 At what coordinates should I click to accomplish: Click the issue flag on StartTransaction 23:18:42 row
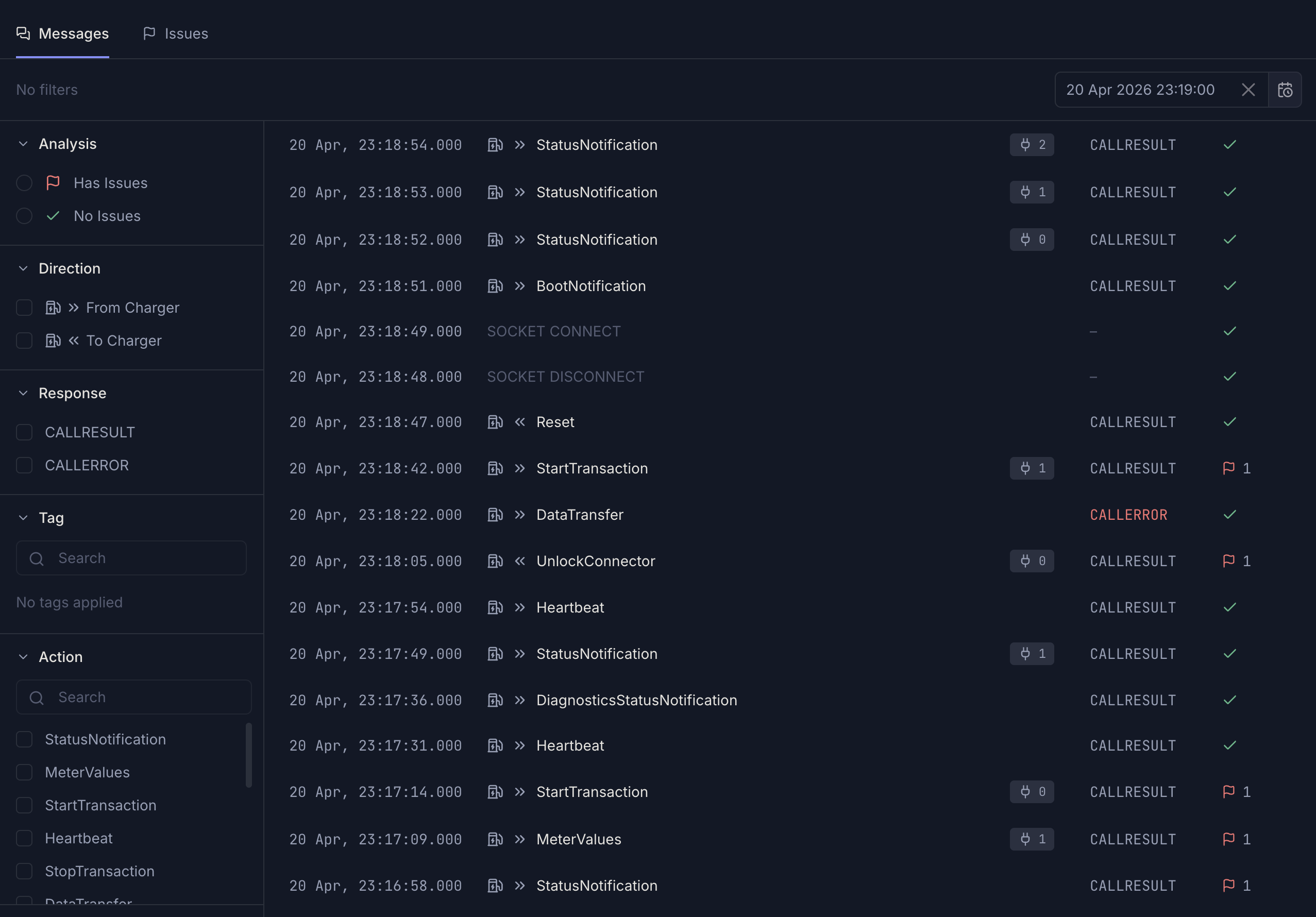coord(1228,468)
